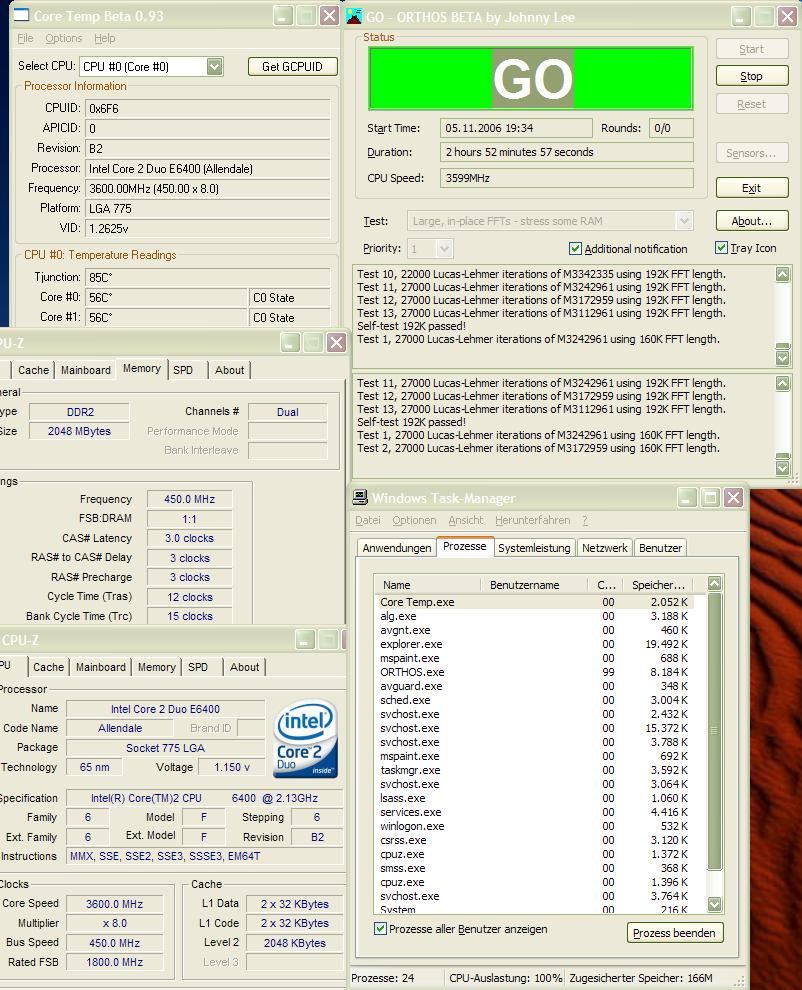Open Mainboard tab in CPU-Z Memory window
This screenshot has width=802, height=990.
[85, 370]
